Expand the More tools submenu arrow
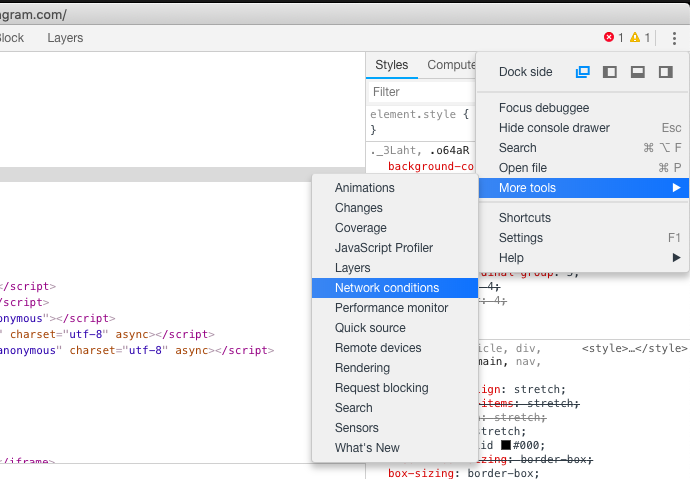Screen dimensions: 690x479 (676, 188)
